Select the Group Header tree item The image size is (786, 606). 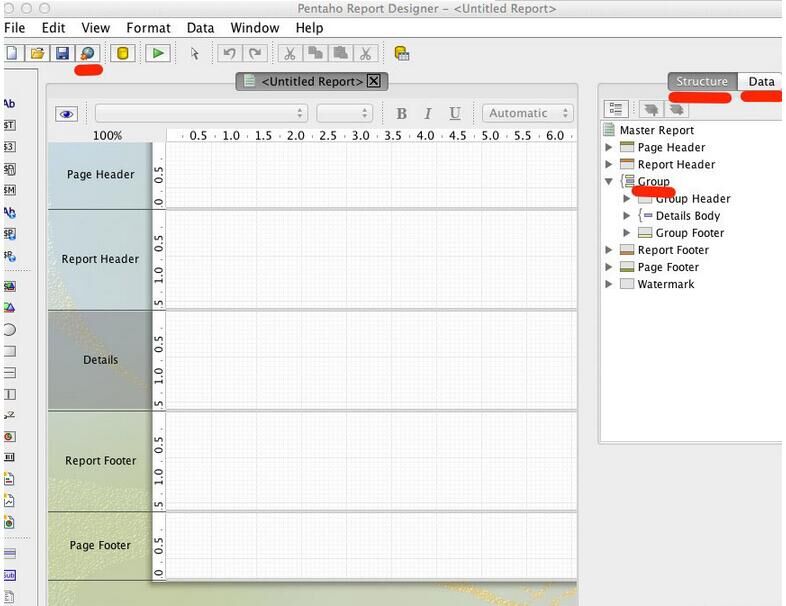(693, 199)
